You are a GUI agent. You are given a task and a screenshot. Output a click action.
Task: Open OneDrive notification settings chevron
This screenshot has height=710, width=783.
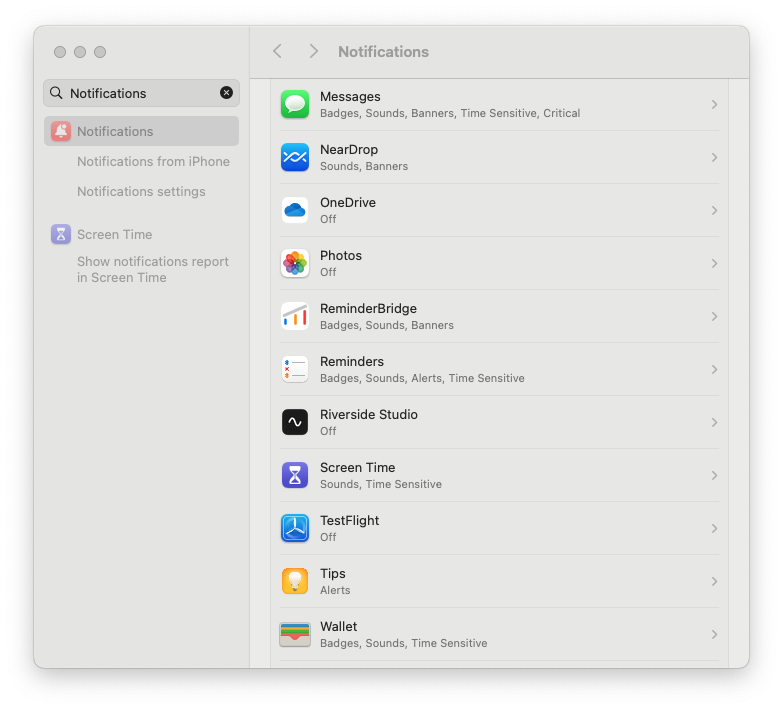pyautogui.click(x=715, y=210)
